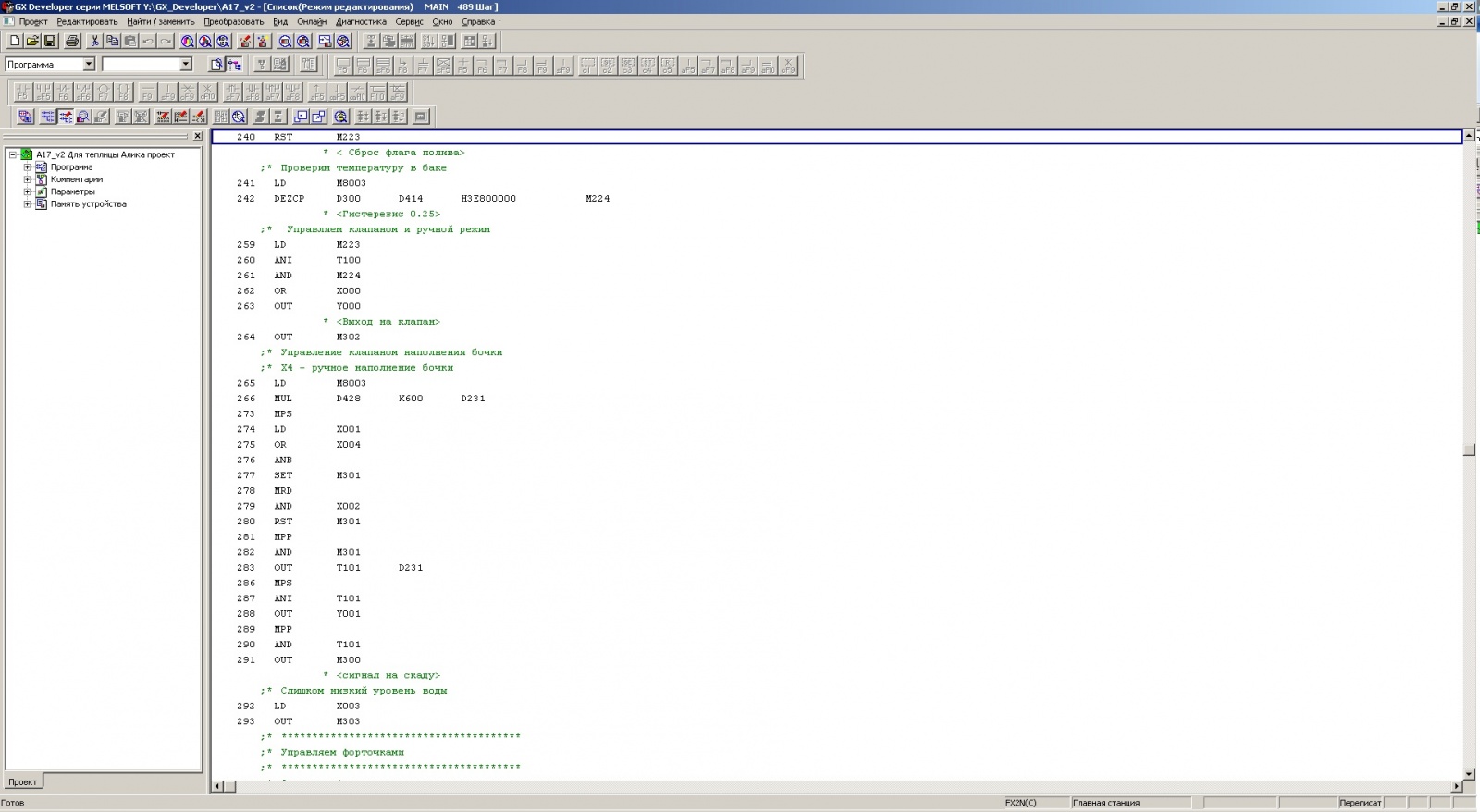Click the document-with-magnifier icon beside the combo boxes
The image size is (1480, 812).
coord(216,64)
